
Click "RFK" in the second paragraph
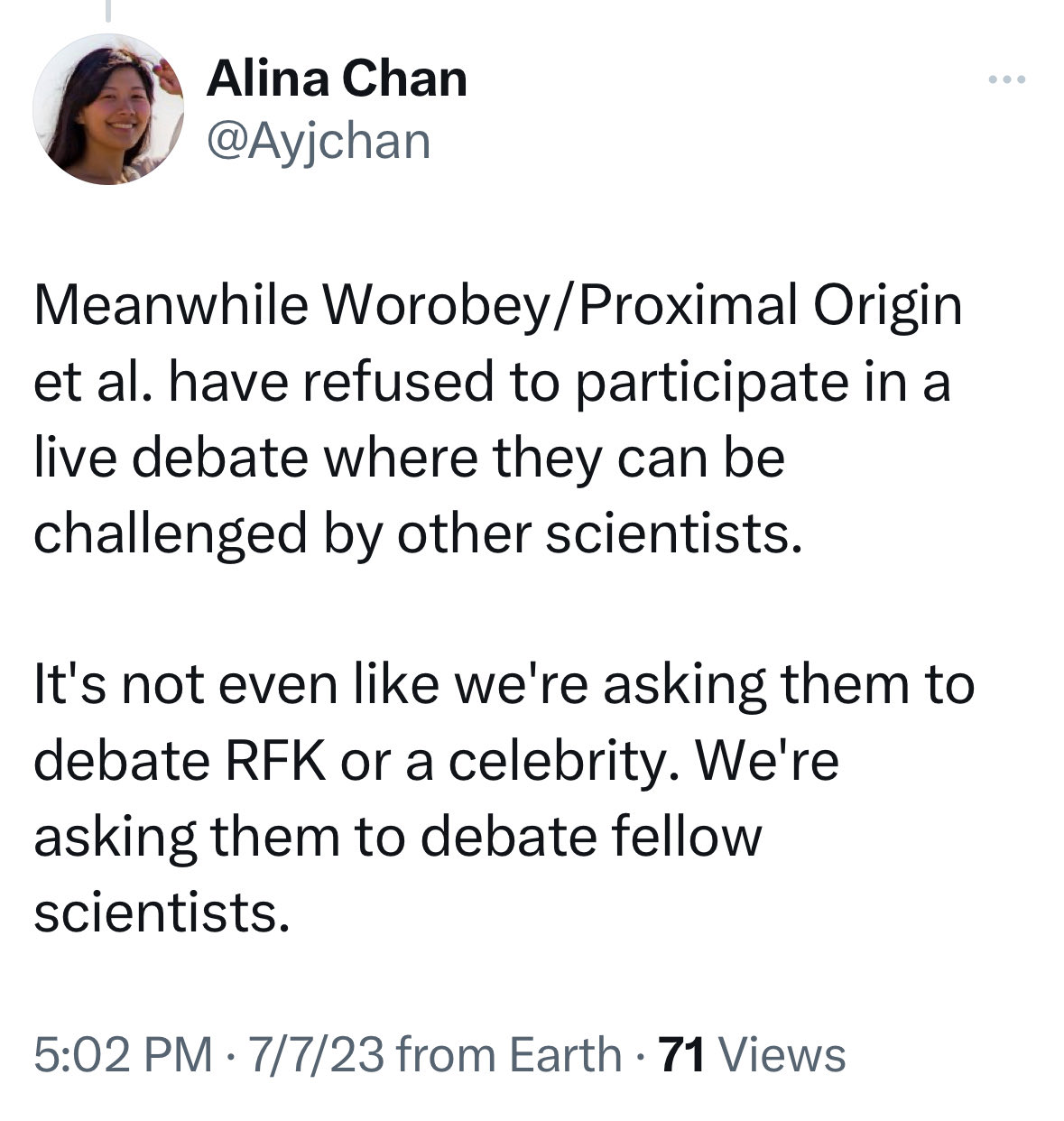point(275,761)
